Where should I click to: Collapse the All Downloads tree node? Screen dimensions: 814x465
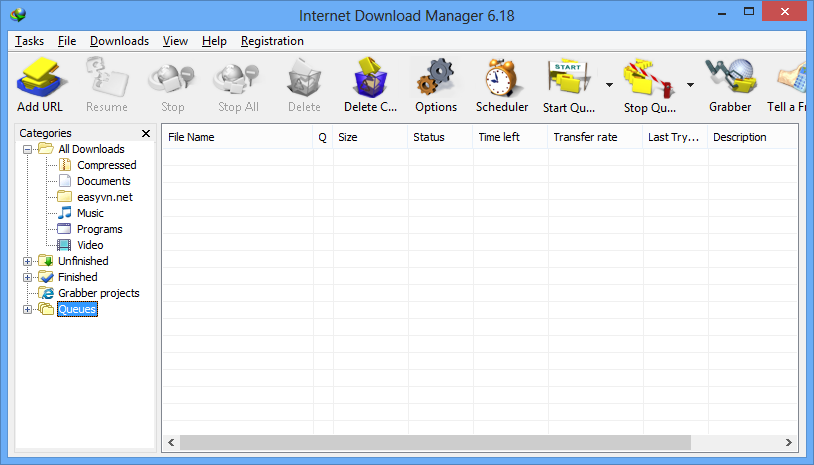point(28,149)
